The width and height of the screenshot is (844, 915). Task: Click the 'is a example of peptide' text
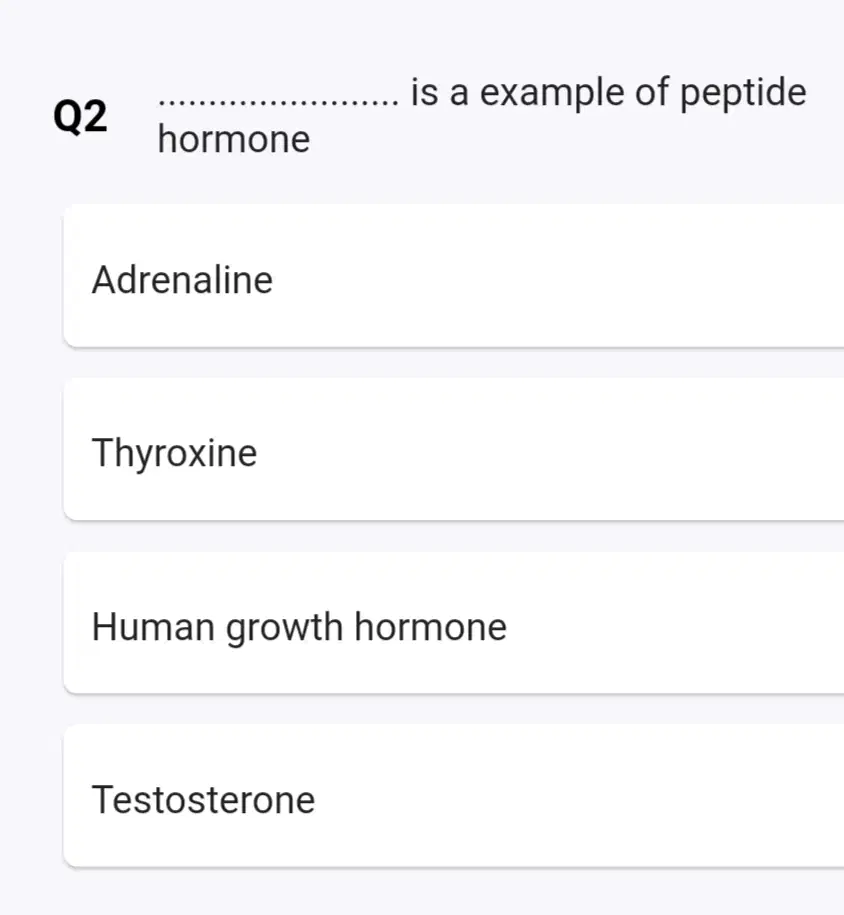pyautogui.click(x=608, y=92)
